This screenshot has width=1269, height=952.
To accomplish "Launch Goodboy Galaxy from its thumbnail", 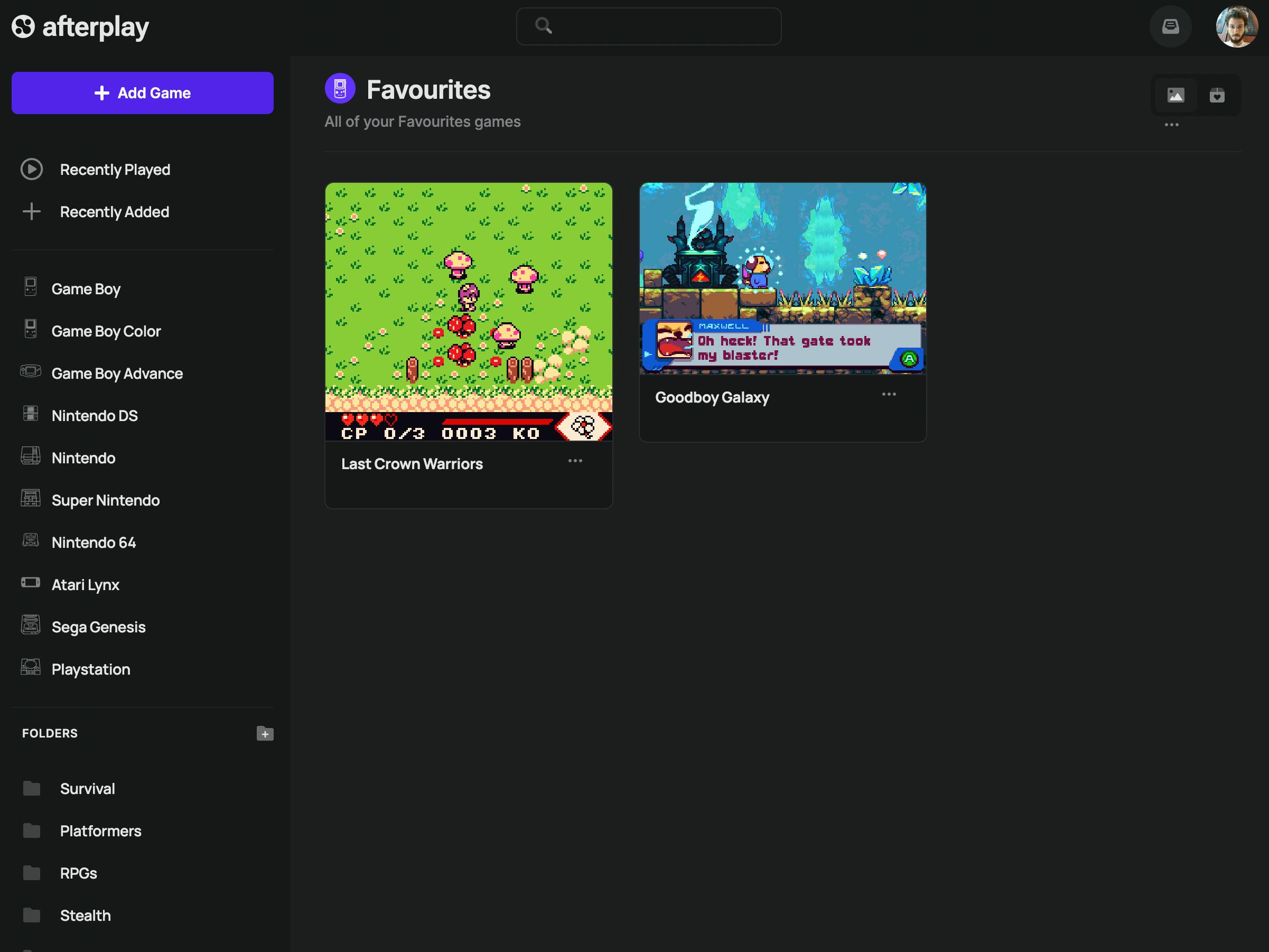I will pyautogui.click(x=782, y=279).
